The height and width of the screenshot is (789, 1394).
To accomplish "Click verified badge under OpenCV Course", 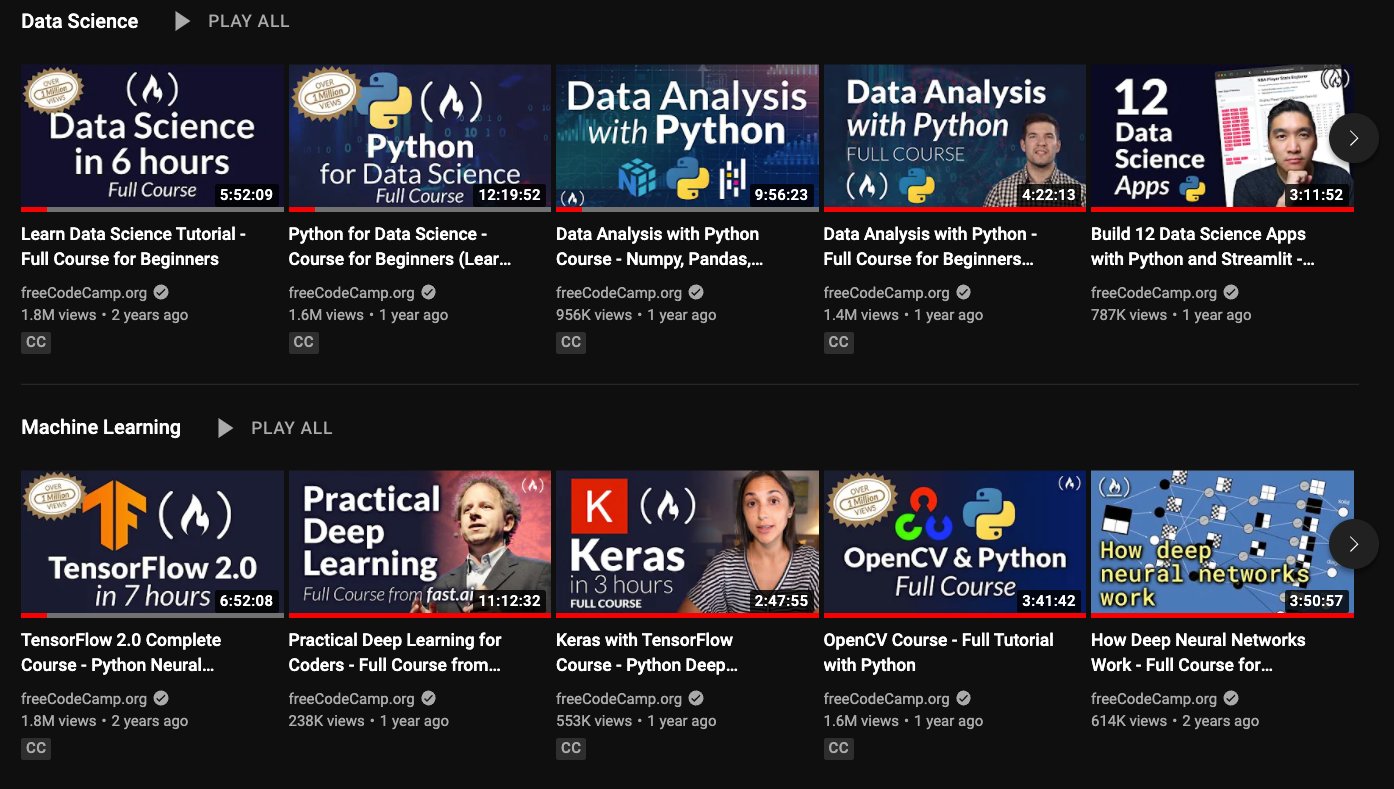I will [964, 699].
